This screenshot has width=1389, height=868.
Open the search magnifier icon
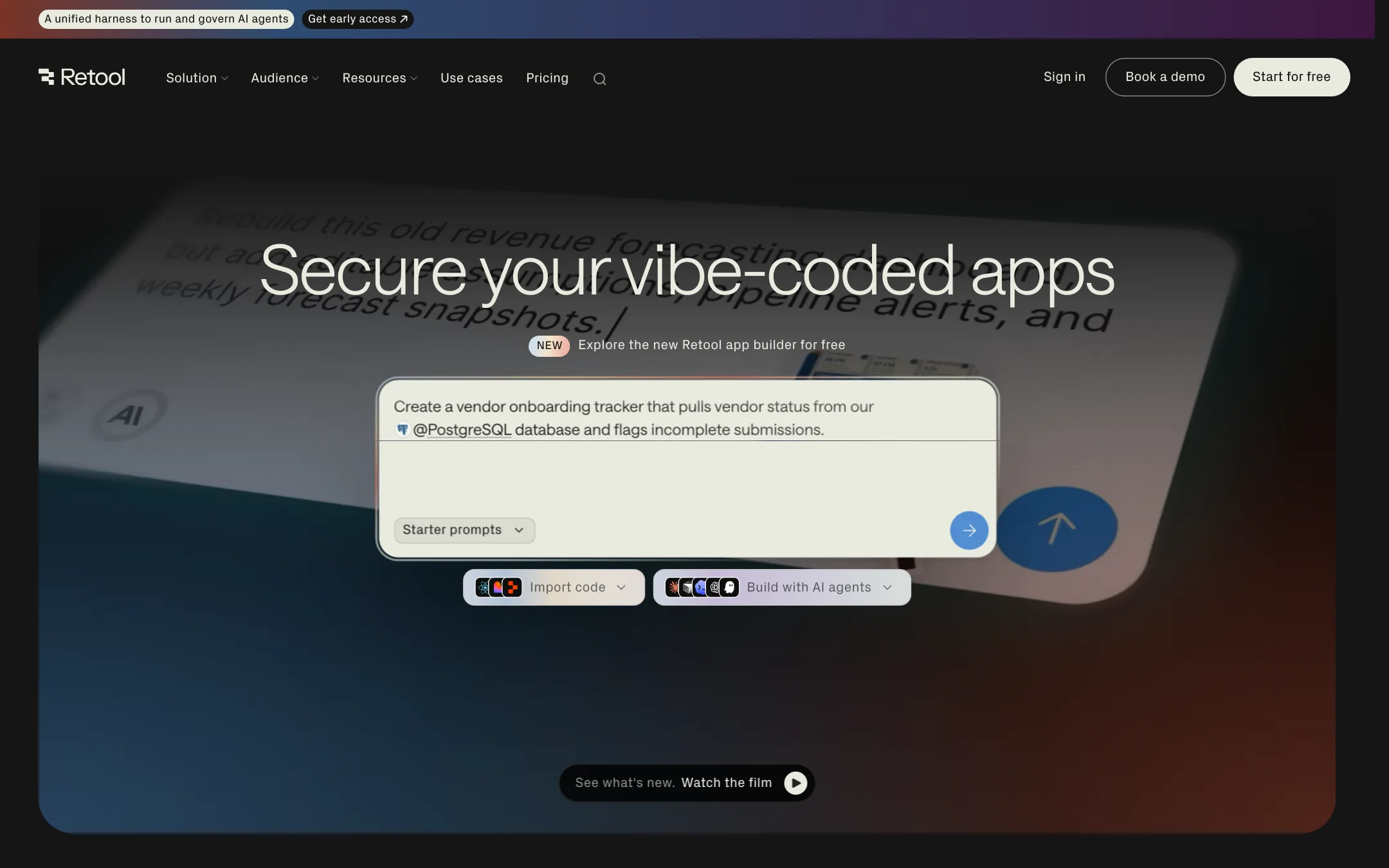pos(599,78)
